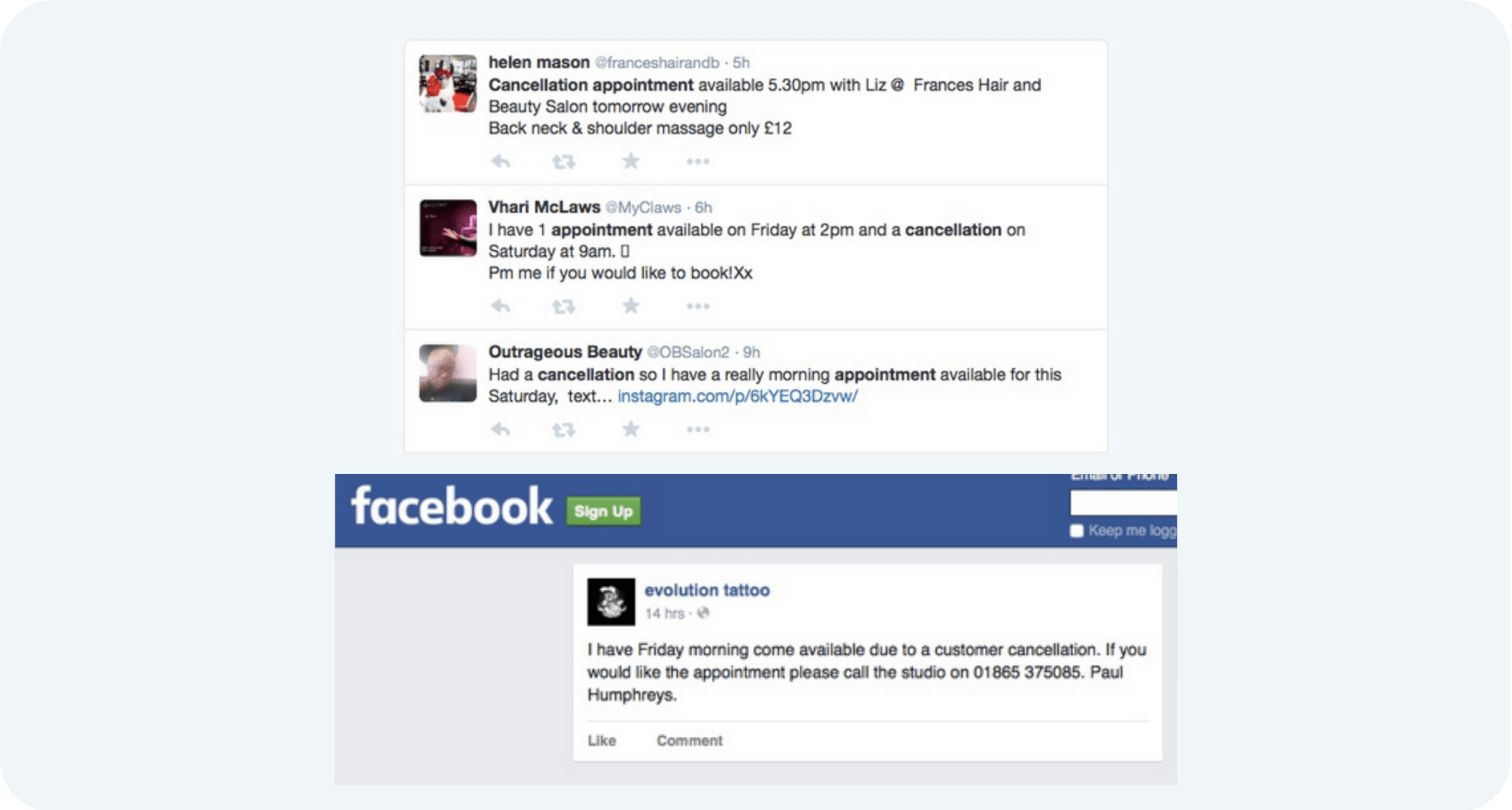Open the instagram.com link in tweet
The image size is (1512, 810).
[x=738, y=397]
